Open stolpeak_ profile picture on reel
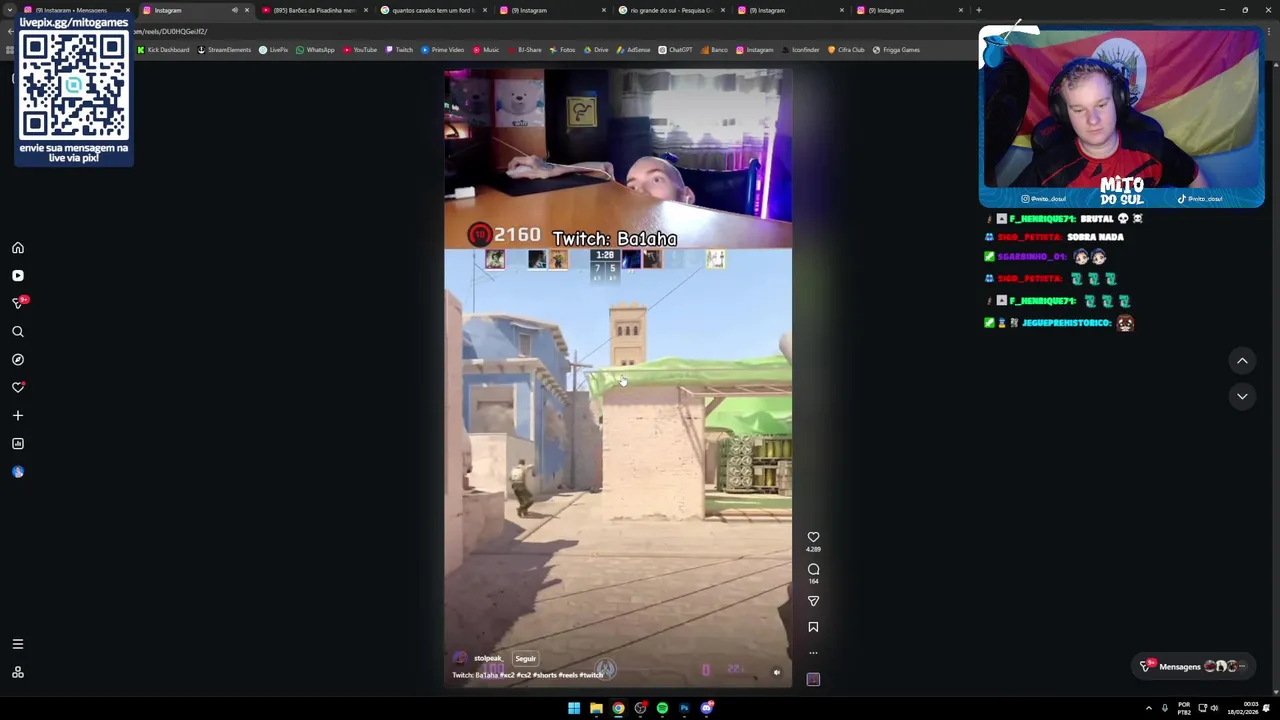The height and width of the screenshot is (720, 1280). pyautogui.click(x=460, y=659)
